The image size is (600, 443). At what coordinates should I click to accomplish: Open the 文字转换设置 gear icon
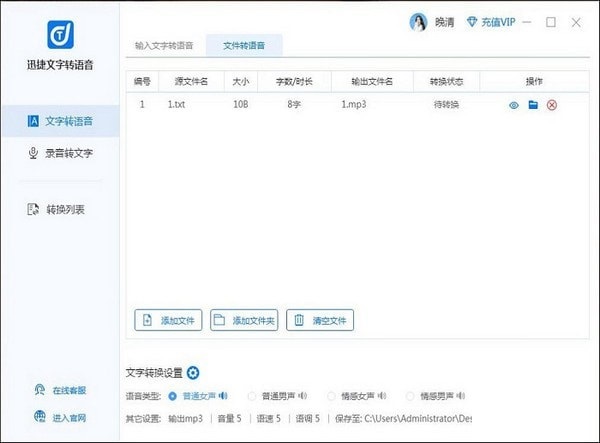(x=193, y=373)
